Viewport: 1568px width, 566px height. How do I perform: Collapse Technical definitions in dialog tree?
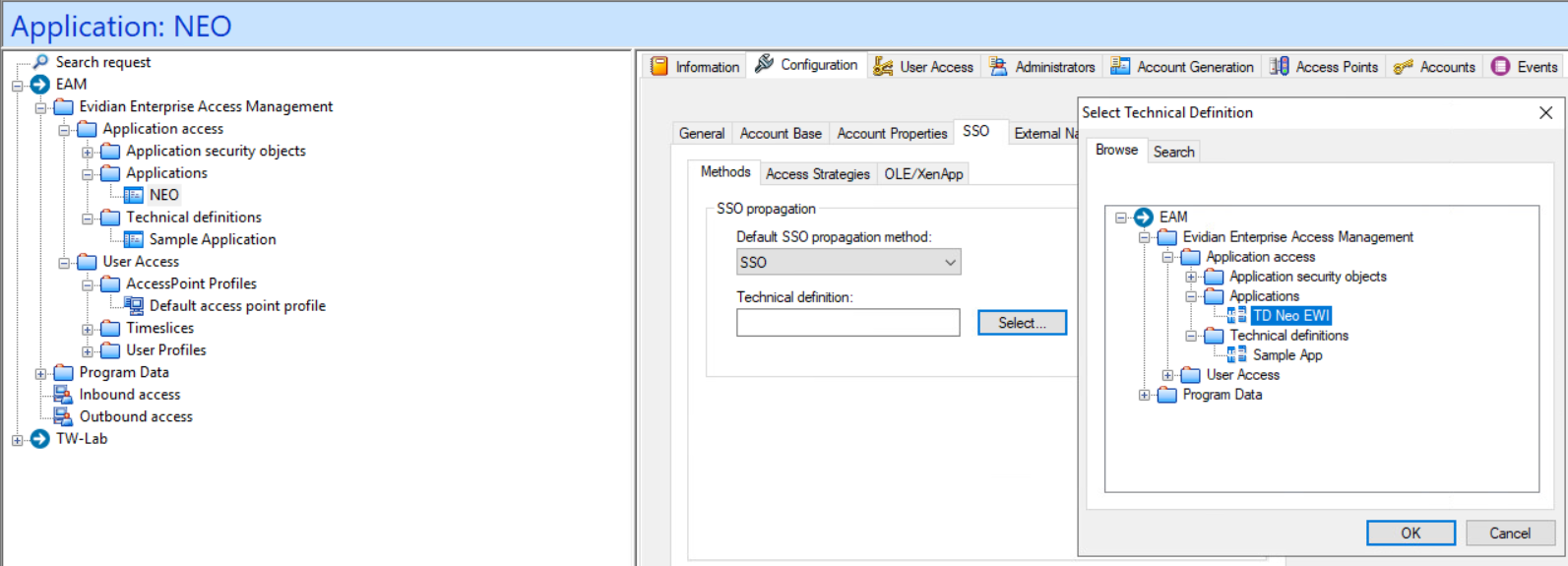[1191, 336]
